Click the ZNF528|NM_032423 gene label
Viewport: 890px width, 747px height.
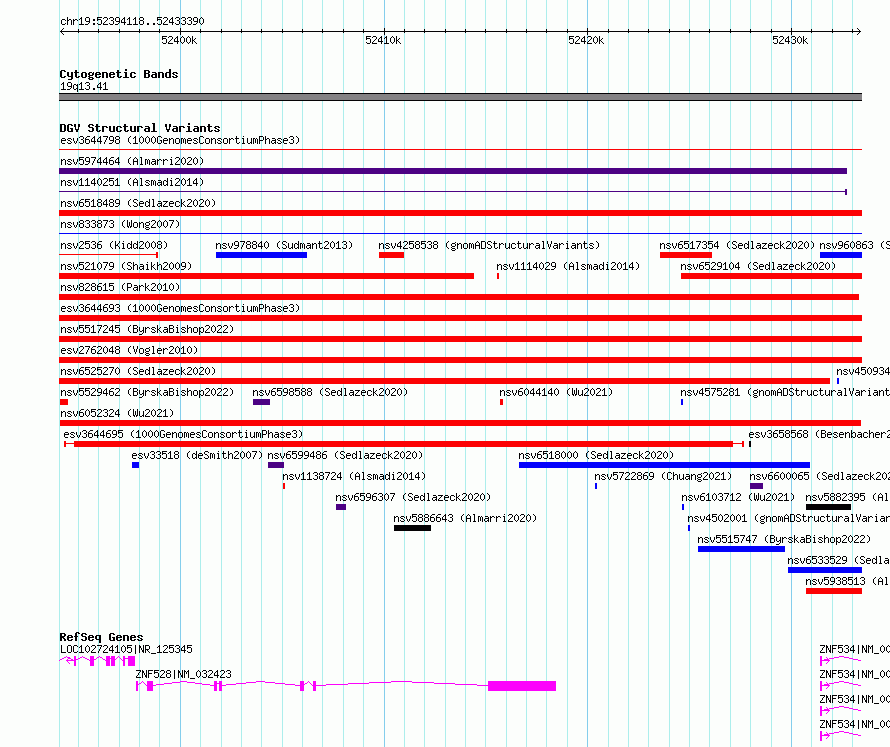click(183, 674)
